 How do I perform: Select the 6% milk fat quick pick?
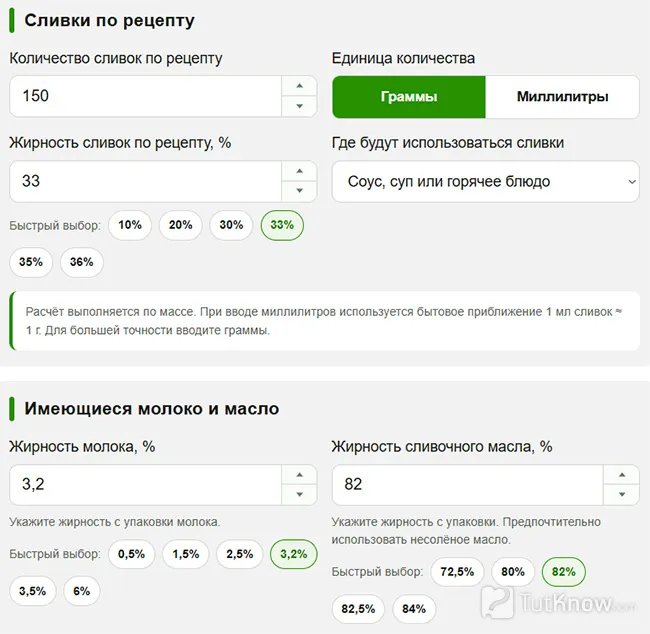82,591
